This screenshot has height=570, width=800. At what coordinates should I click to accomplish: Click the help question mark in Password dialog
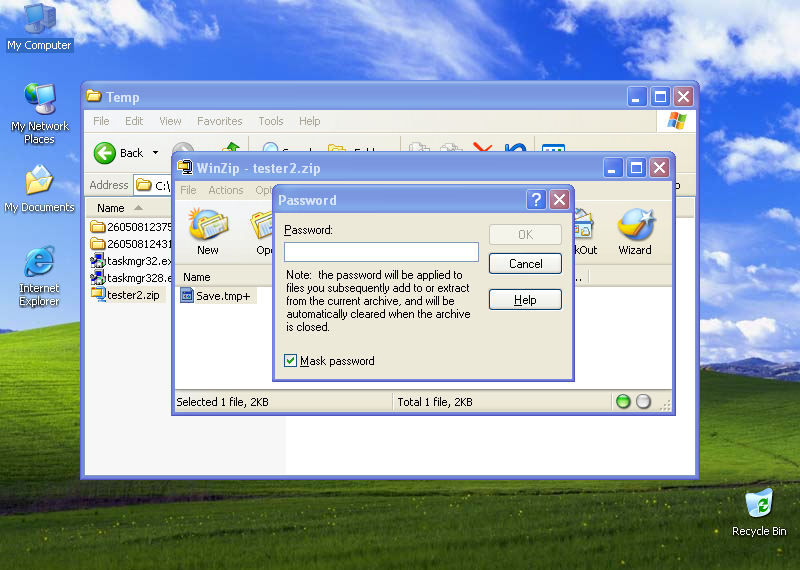536,200
